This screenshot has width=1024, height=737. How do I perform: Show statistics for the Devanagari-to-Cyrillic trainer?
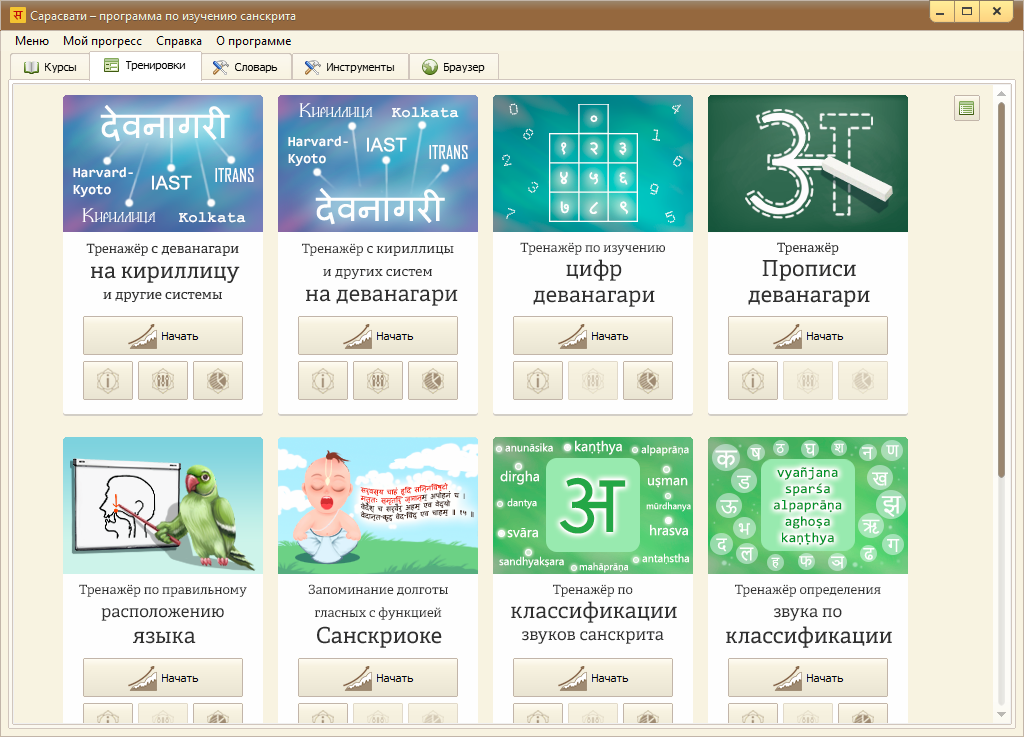(x=218, y=381)
